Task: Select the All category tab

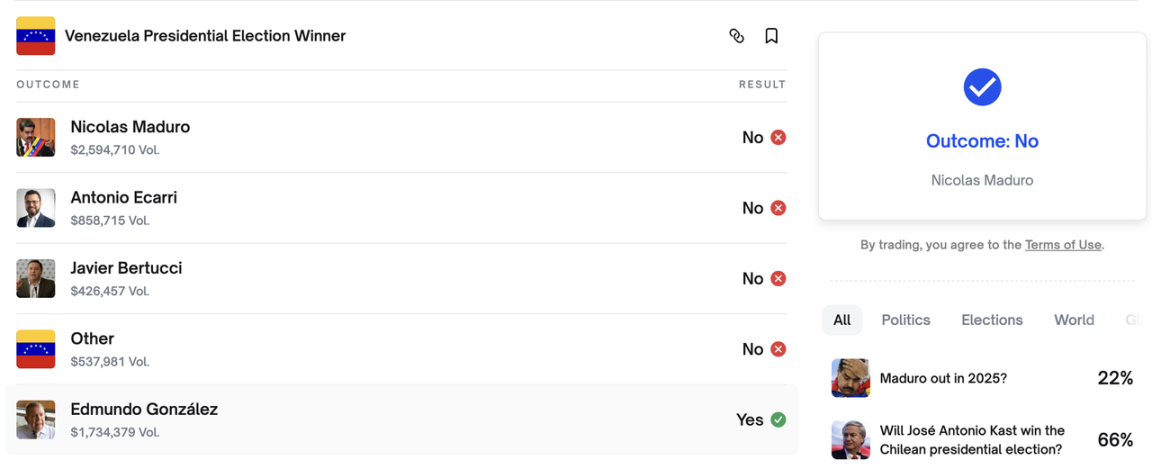Action: (842, 320)
